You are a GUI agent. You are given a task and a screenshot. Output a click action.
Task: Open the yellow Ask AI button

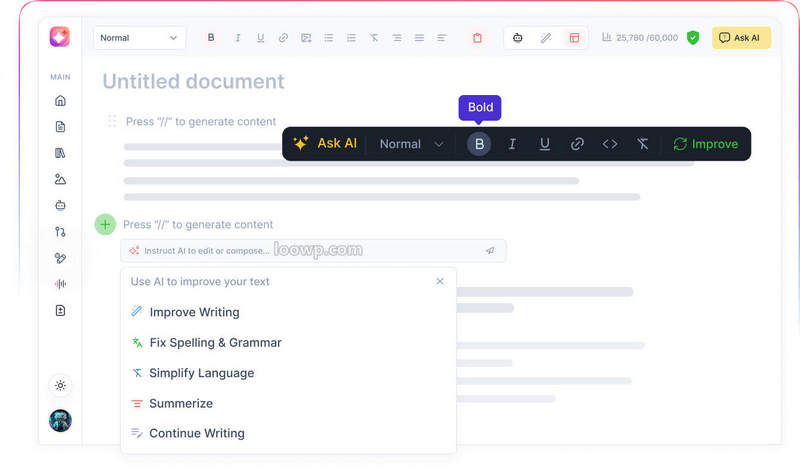tap(741, 38)
